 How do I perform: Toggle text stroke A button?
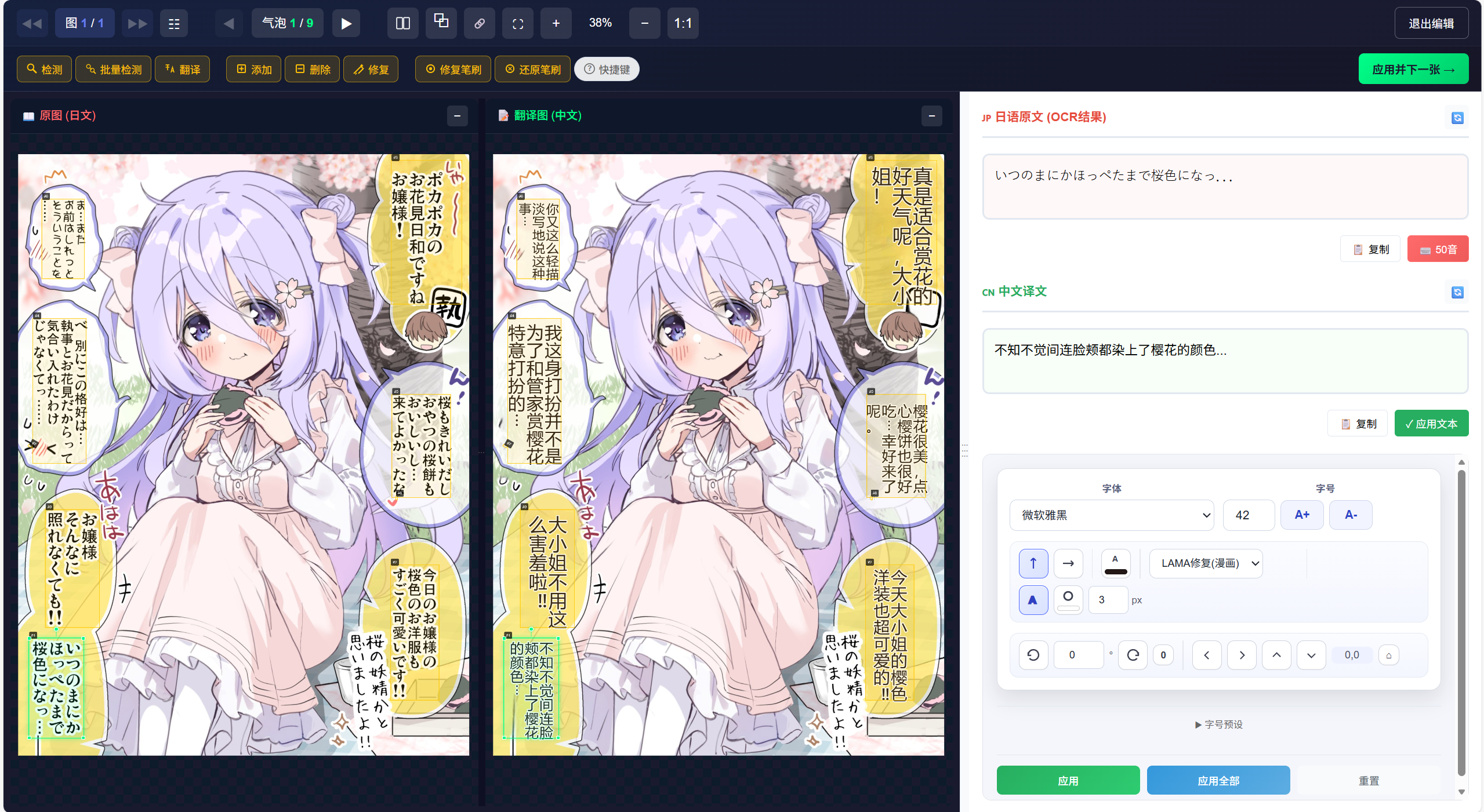pyautogui.click(x=1033, y=600)
